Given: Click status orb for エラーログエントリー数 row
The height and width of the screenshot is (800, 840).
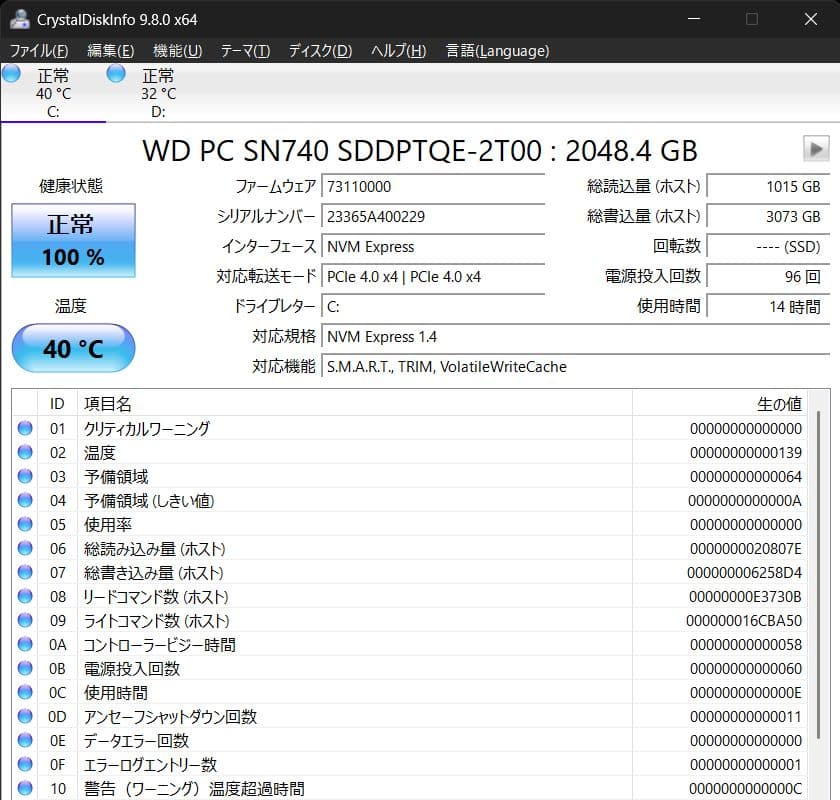Looking at the screenshot, I should coord(25,764).
